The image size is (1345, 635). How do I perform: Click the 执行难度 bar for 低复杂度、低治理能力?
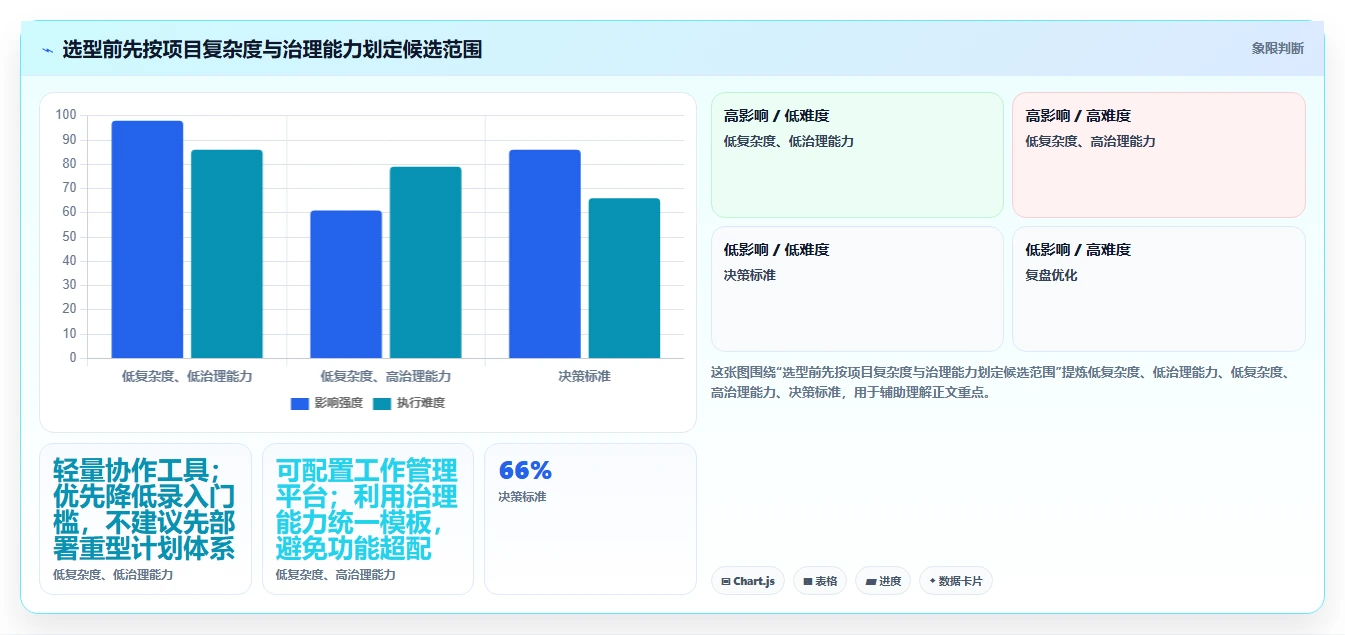point(227,254)
